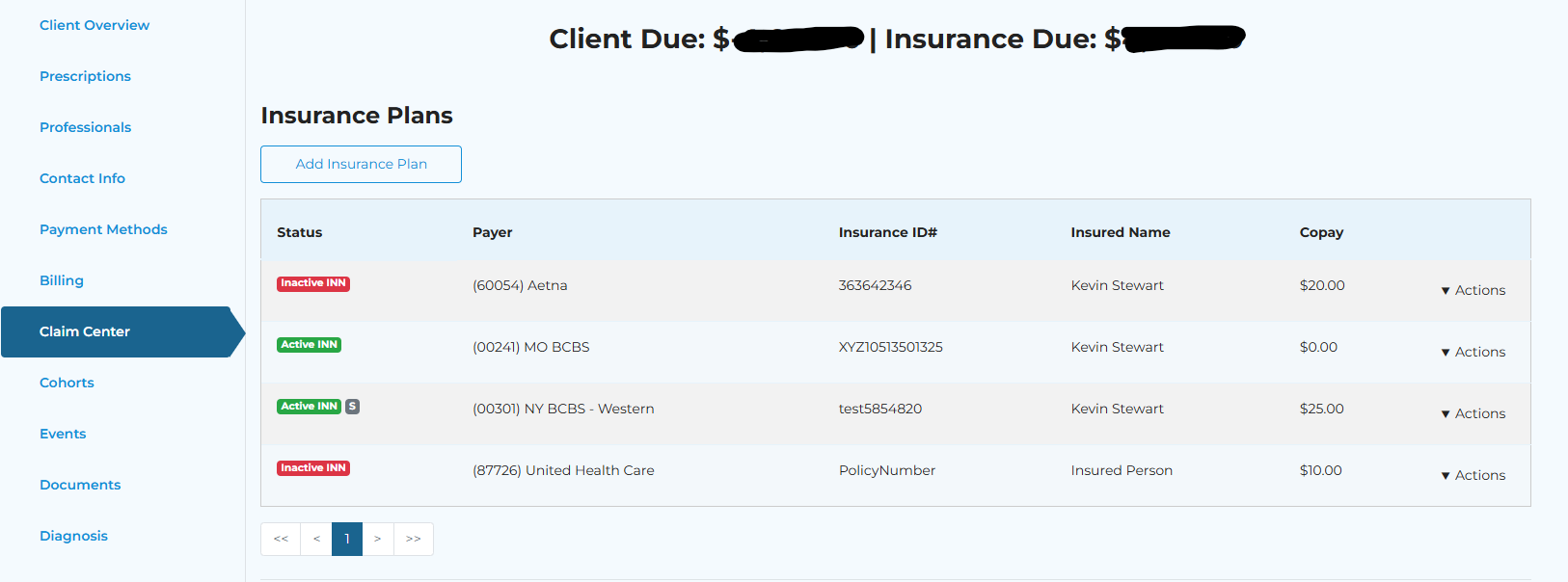Navigate to Diagnosis in sidebar

(73, 536)
